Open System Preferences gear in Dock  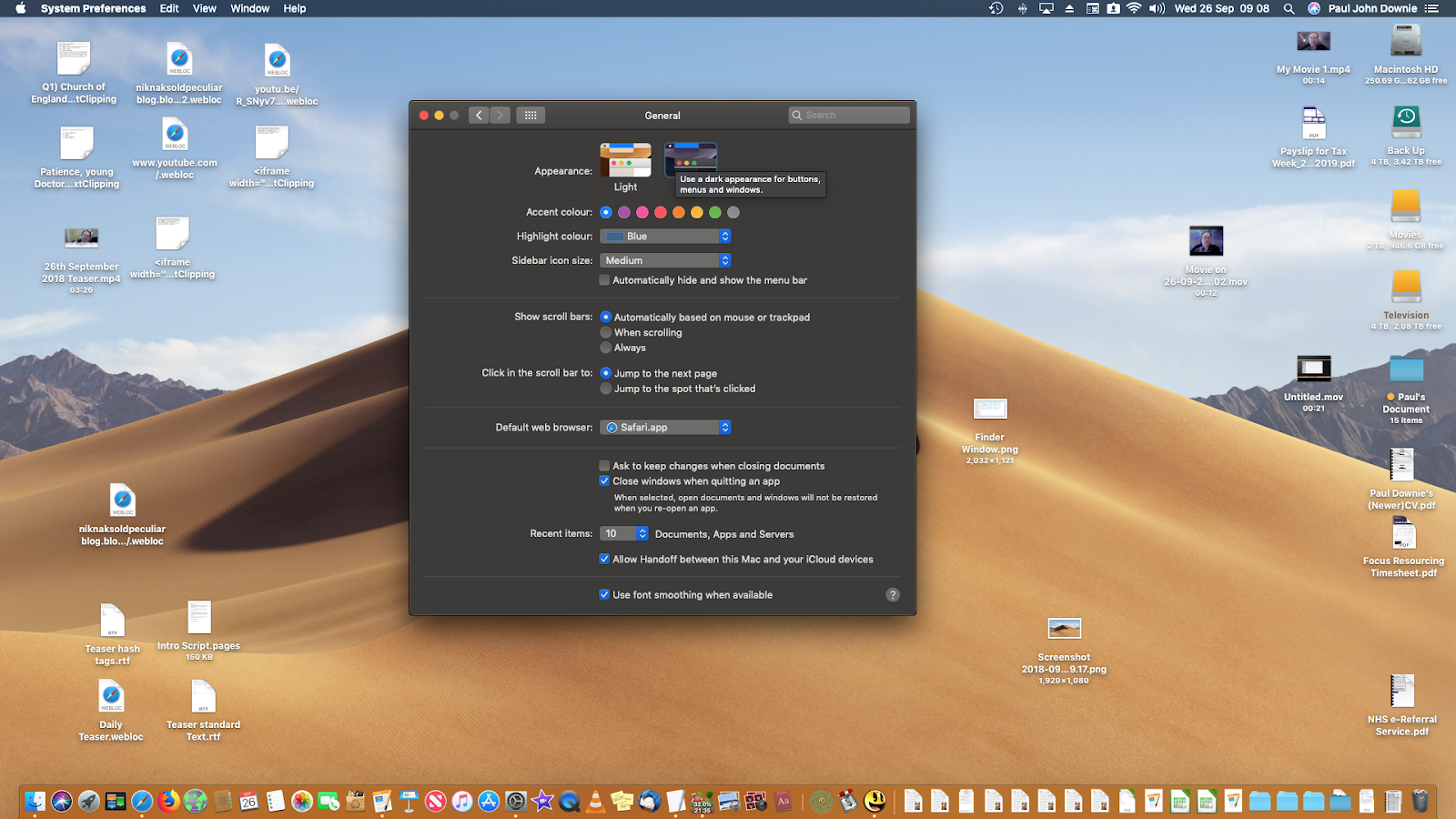pos(516,801)
